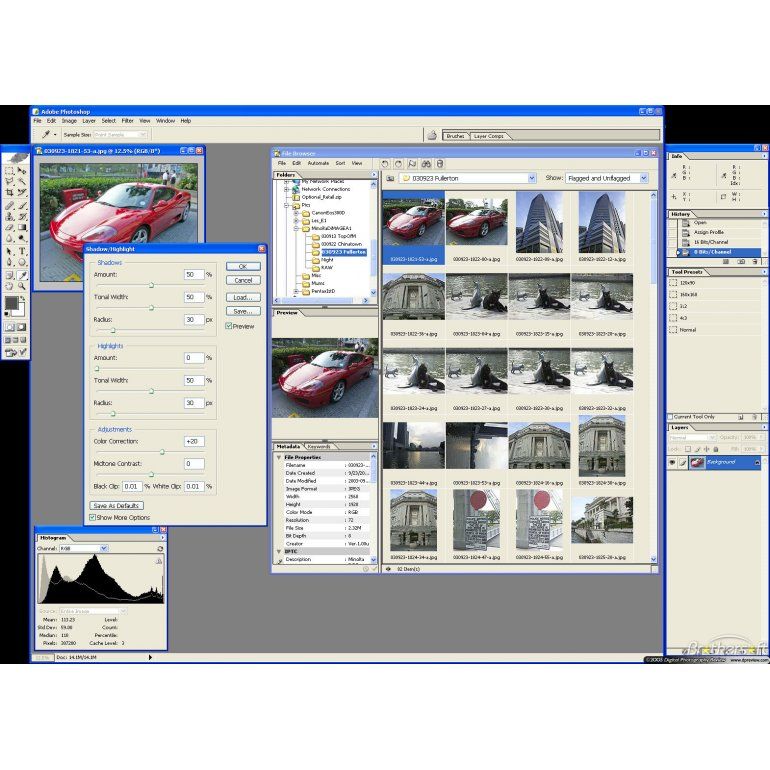Image resolution: width=770 pixels, height=770 pixels.
Task: Disable Show More Options checkbox
Action: [x=92, y=517]
